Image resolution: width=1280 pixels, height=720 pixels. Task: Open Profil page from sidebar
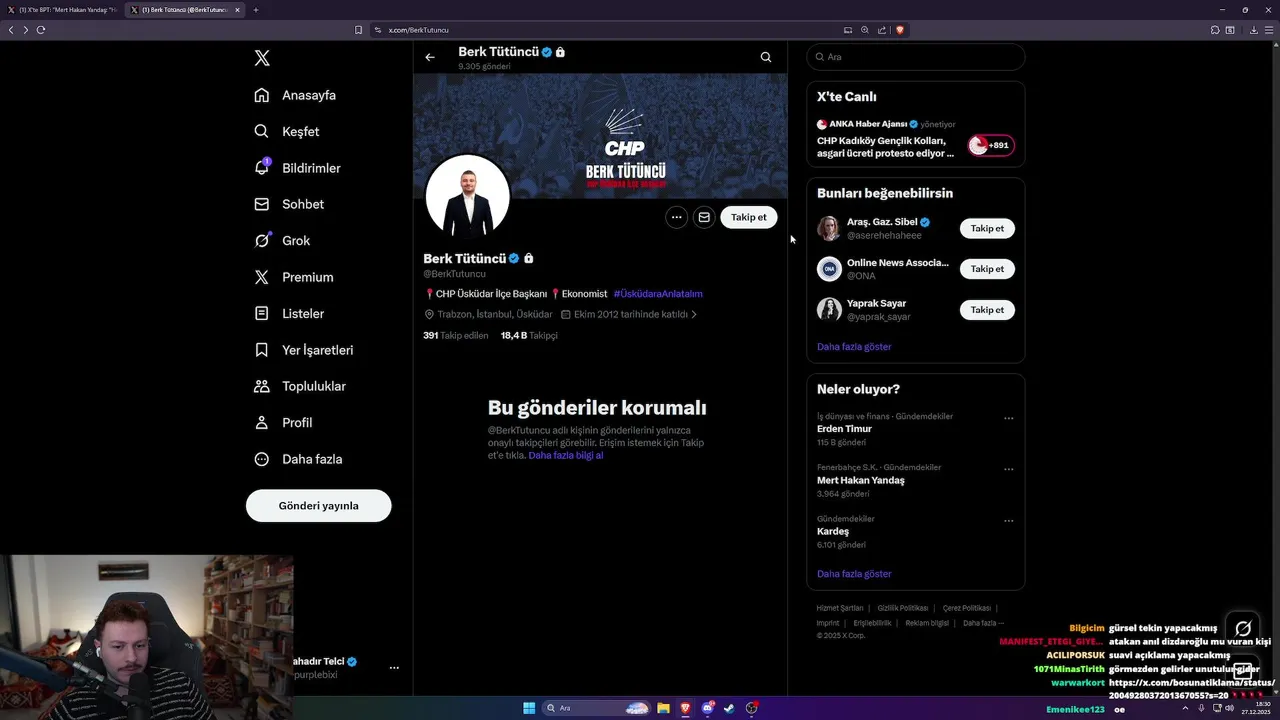point(283,422)
